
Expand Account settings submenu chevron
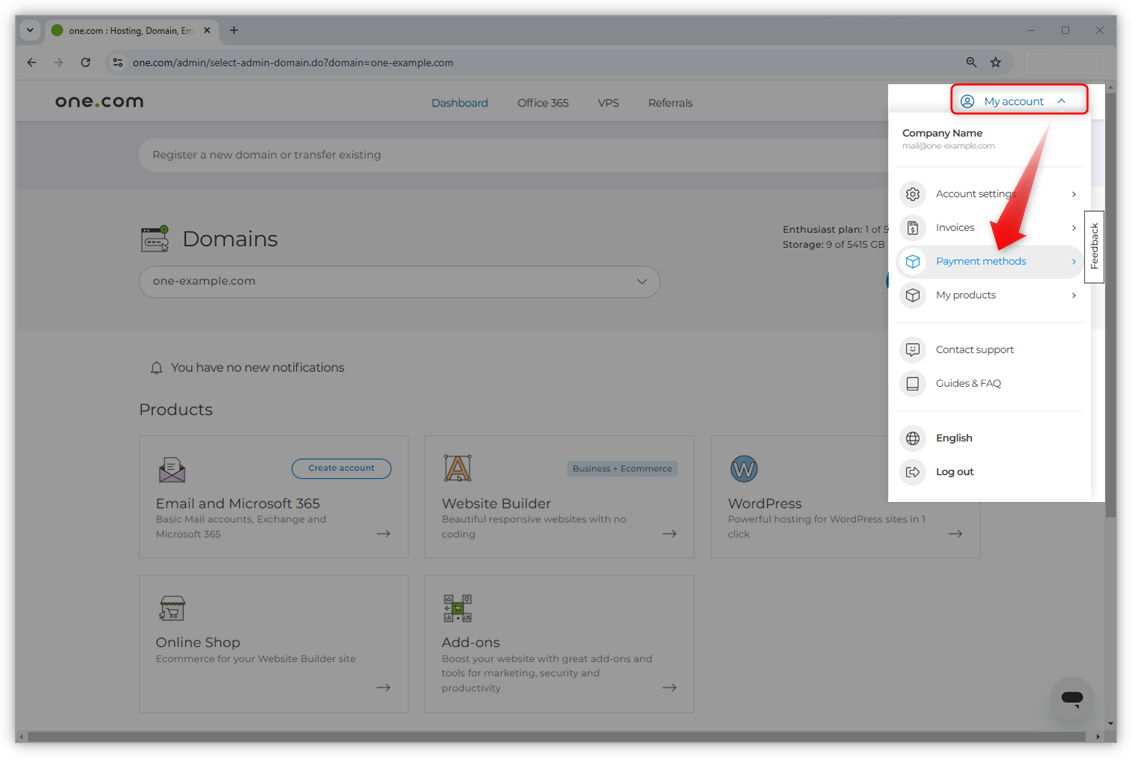(1074, 194)
